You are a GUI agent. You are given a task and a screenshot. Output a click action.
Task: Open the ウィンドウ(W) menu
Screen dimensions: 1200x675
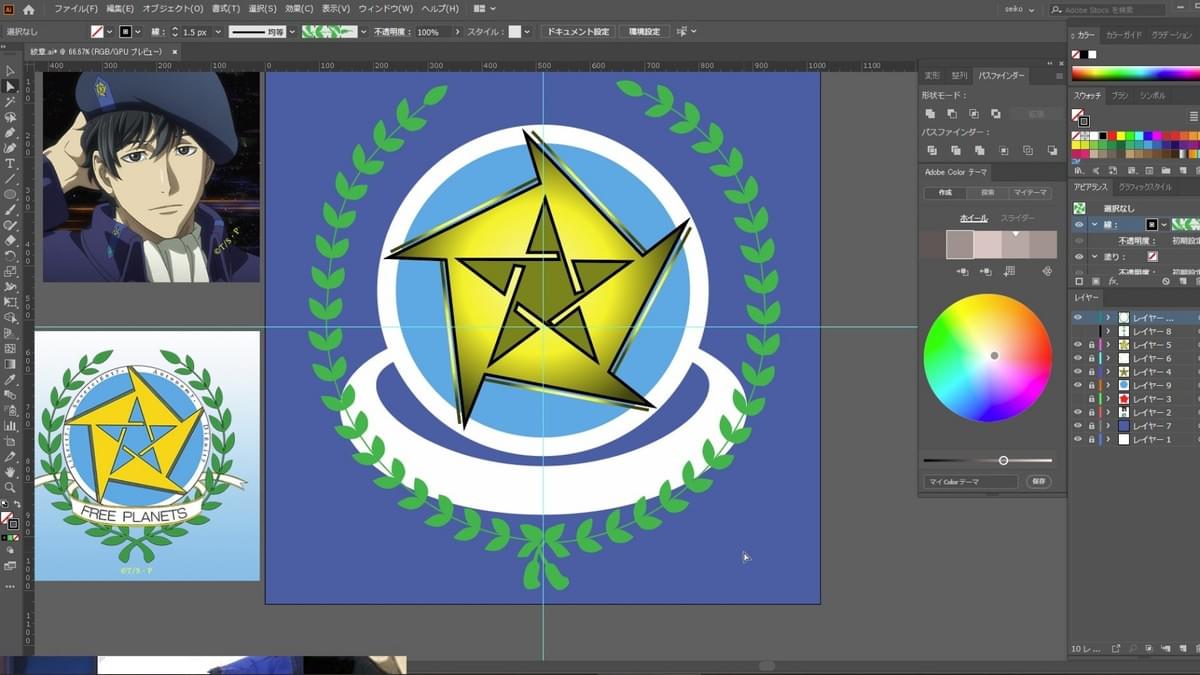pos(385,9)
